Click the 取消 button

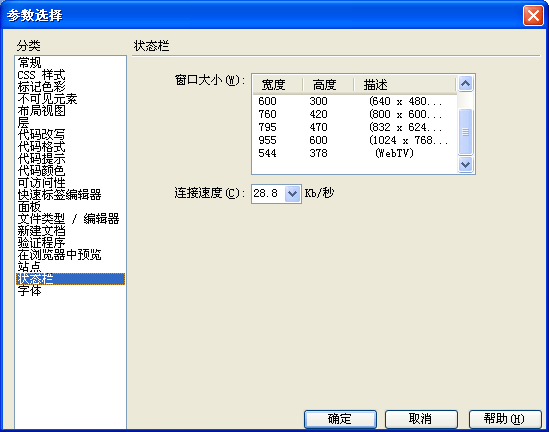[x=421, y=419]
